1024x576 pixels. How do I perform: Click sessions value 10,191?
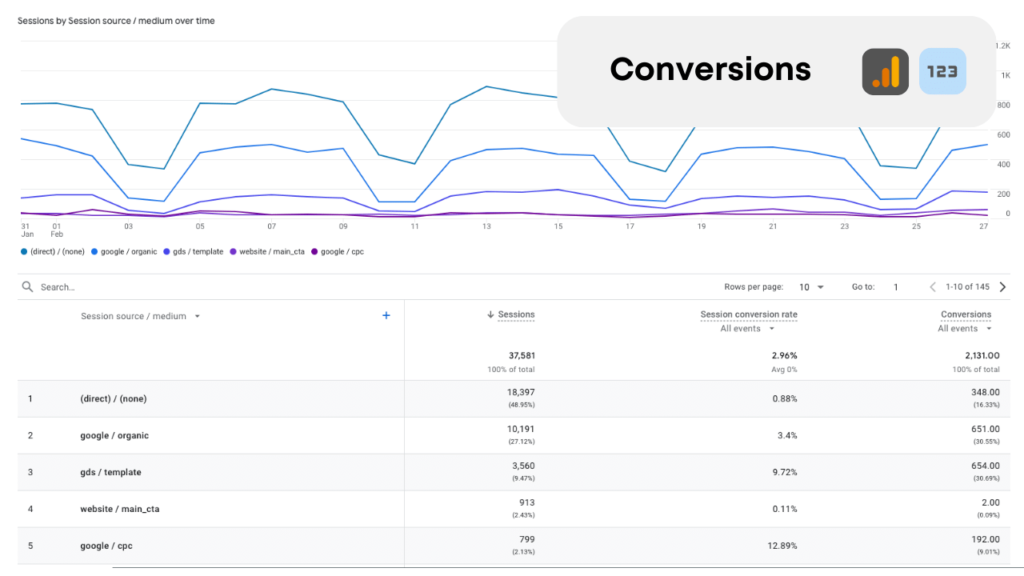(x=521, y=429)
